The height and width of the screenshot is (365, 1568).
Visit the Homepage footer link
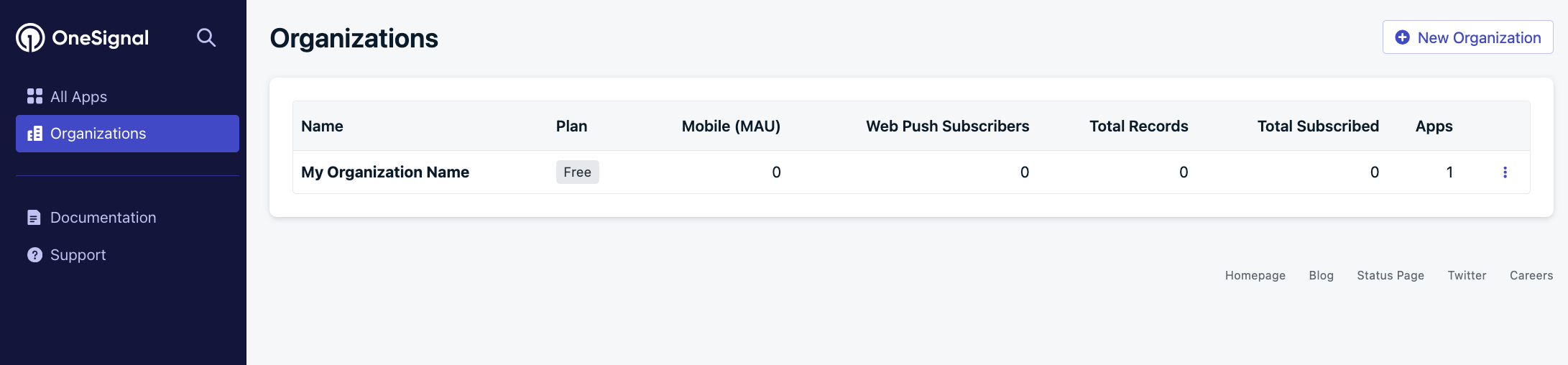pyautogui.click(x=1255, y=275)
